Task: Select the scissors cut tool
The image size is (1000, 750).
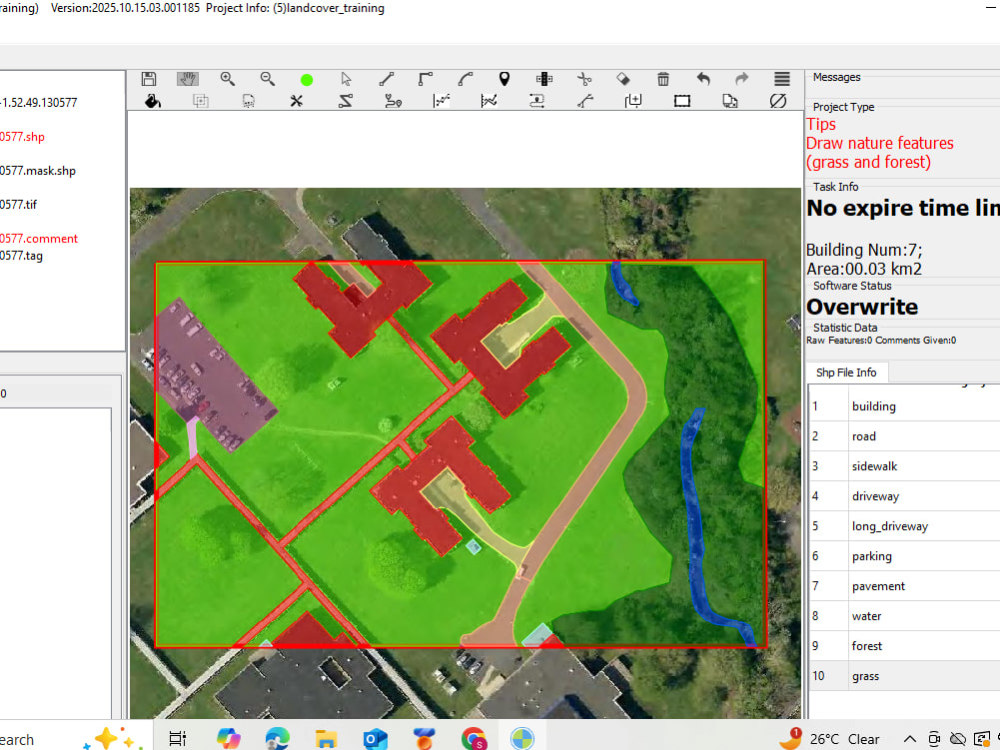Action: pos(584,79)
